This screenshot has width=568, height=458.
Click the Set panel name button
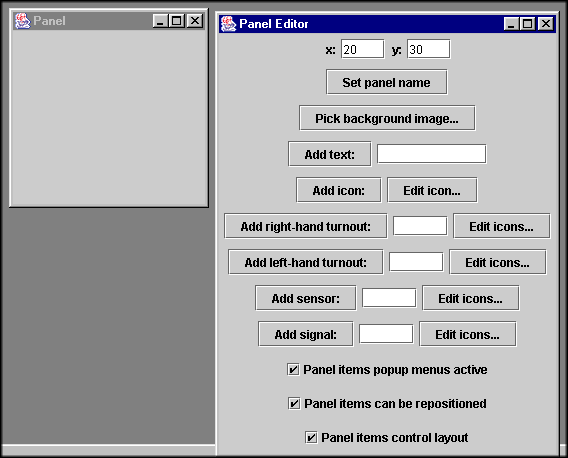(387, 82)
